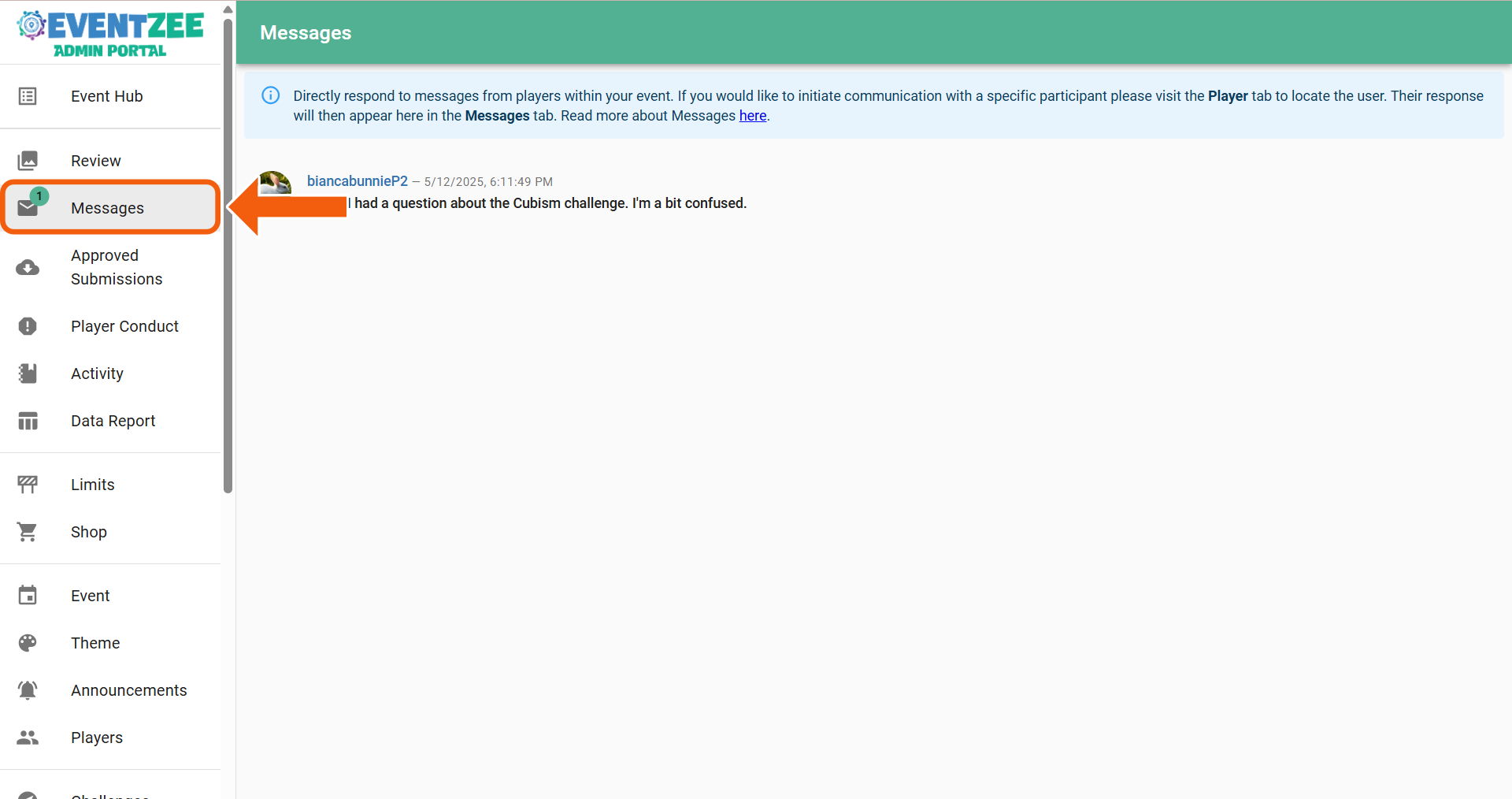Go to Announcements
The image size is (1512, 799).
pos(110,690)
